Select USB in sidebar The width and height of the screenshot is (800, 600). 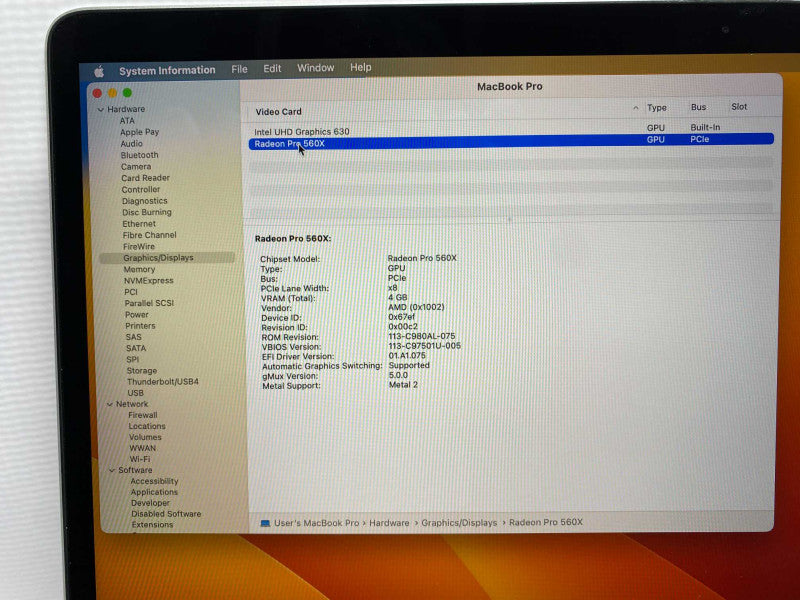click(x=135, y=393)
